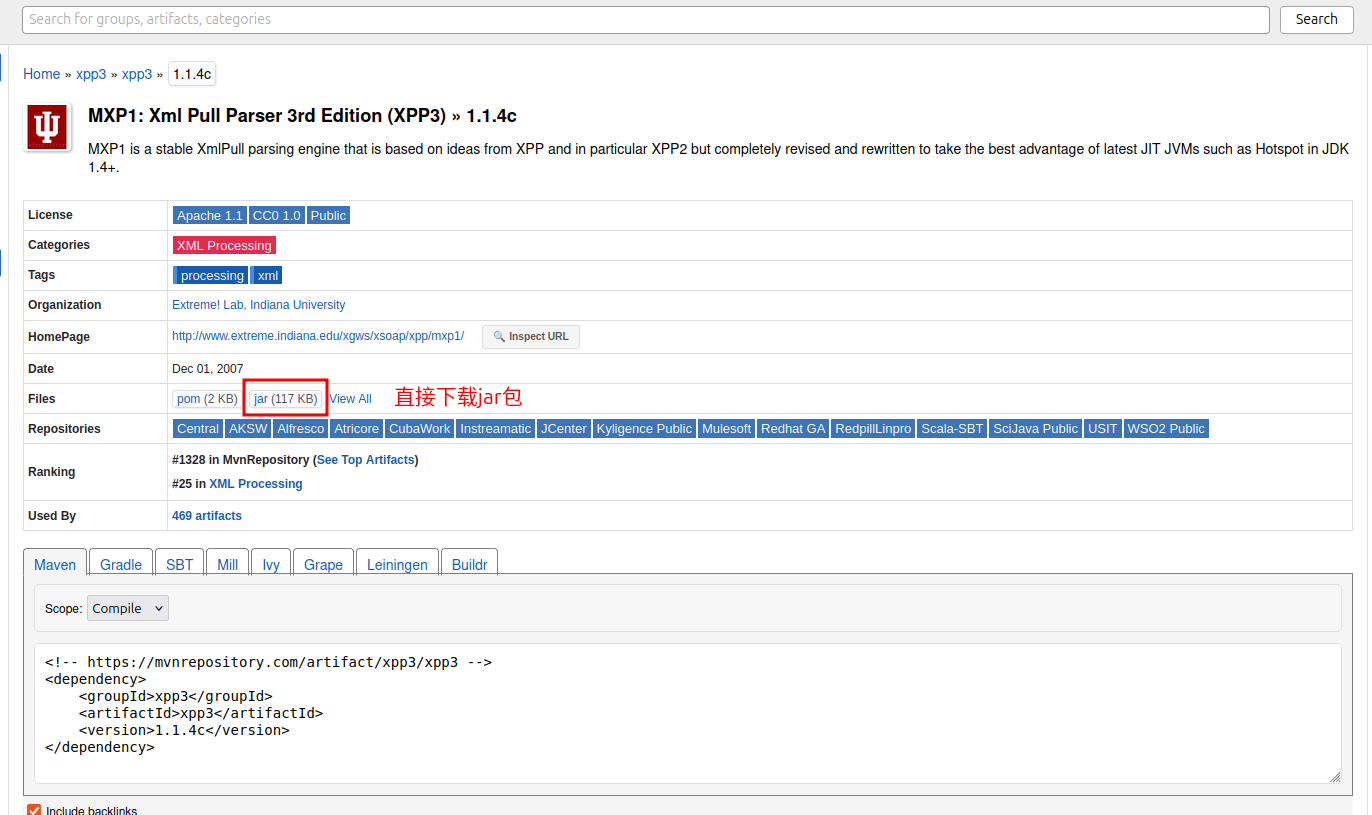Switch to the Gradle tab
The image size is (1372, 815).
pos(121,564)
